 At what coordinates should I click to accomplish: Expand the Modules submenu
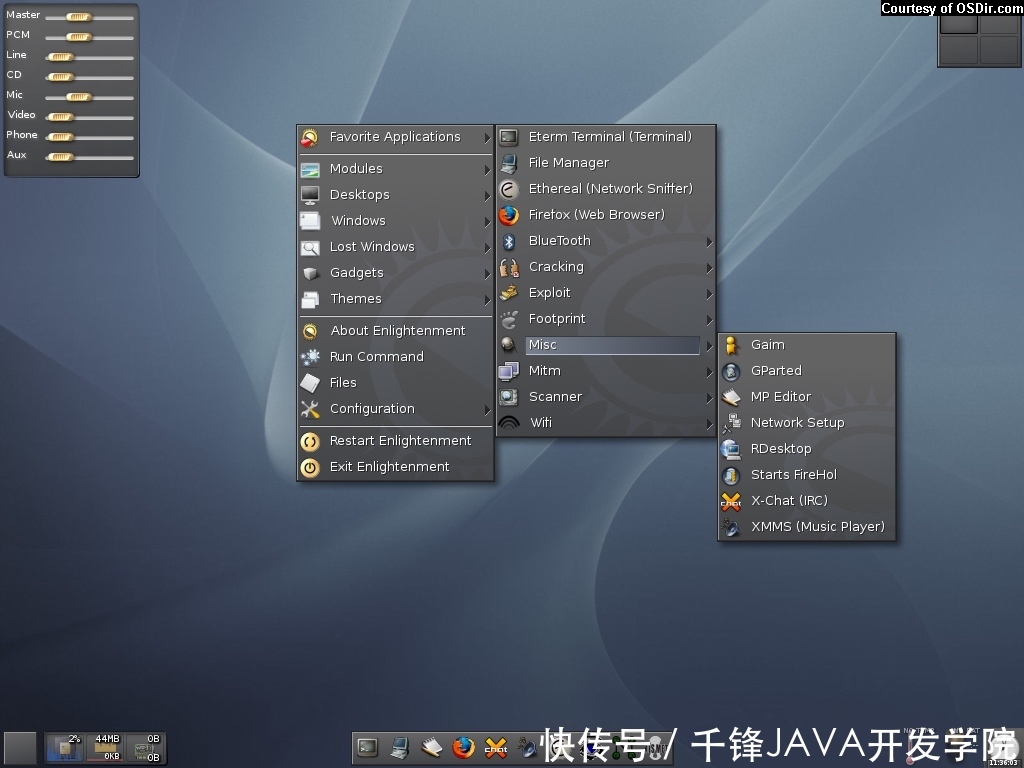(x=396, y=168)
